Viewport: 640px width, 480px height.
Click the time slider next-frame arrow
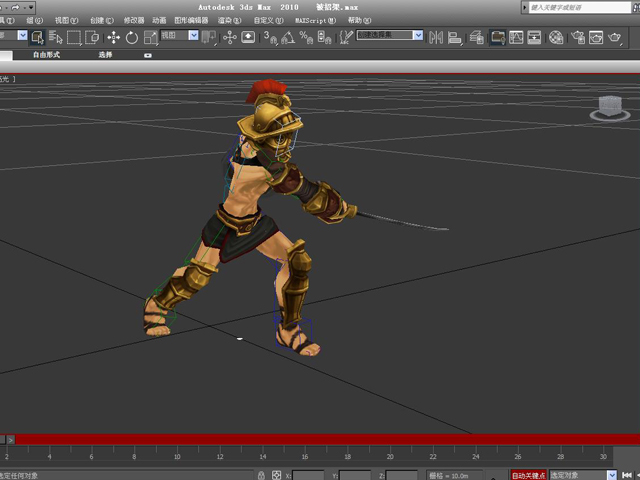point(11,440)
